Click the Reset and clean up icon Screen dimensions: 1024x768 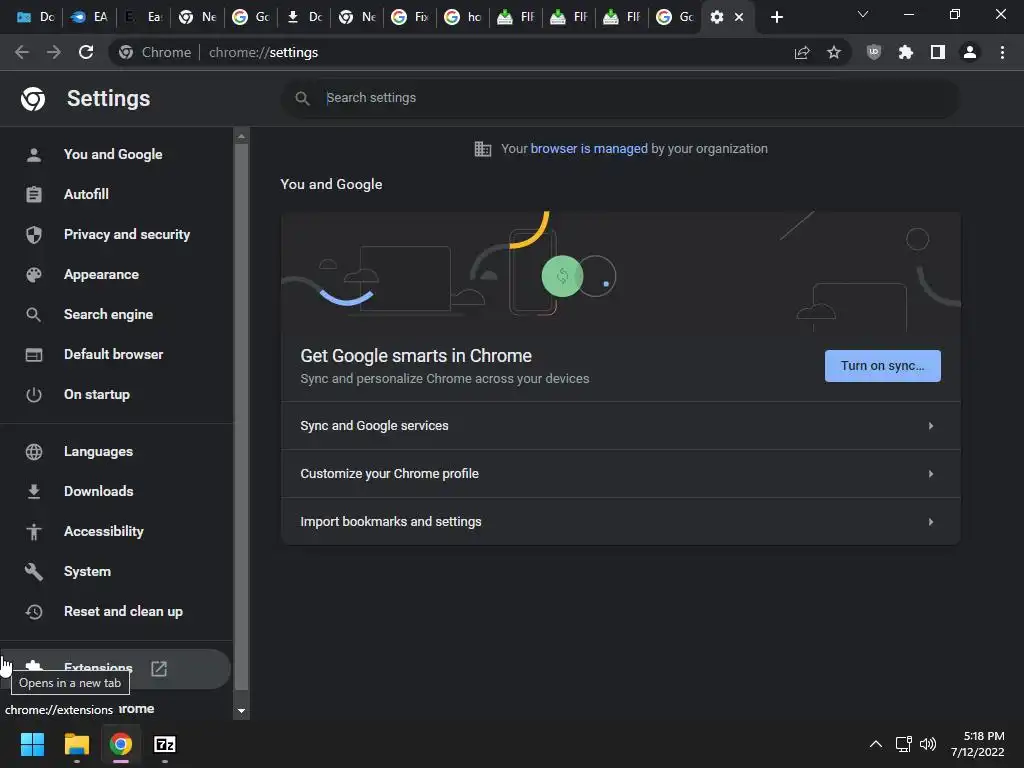pyautogui.click(x=34, y=612)
